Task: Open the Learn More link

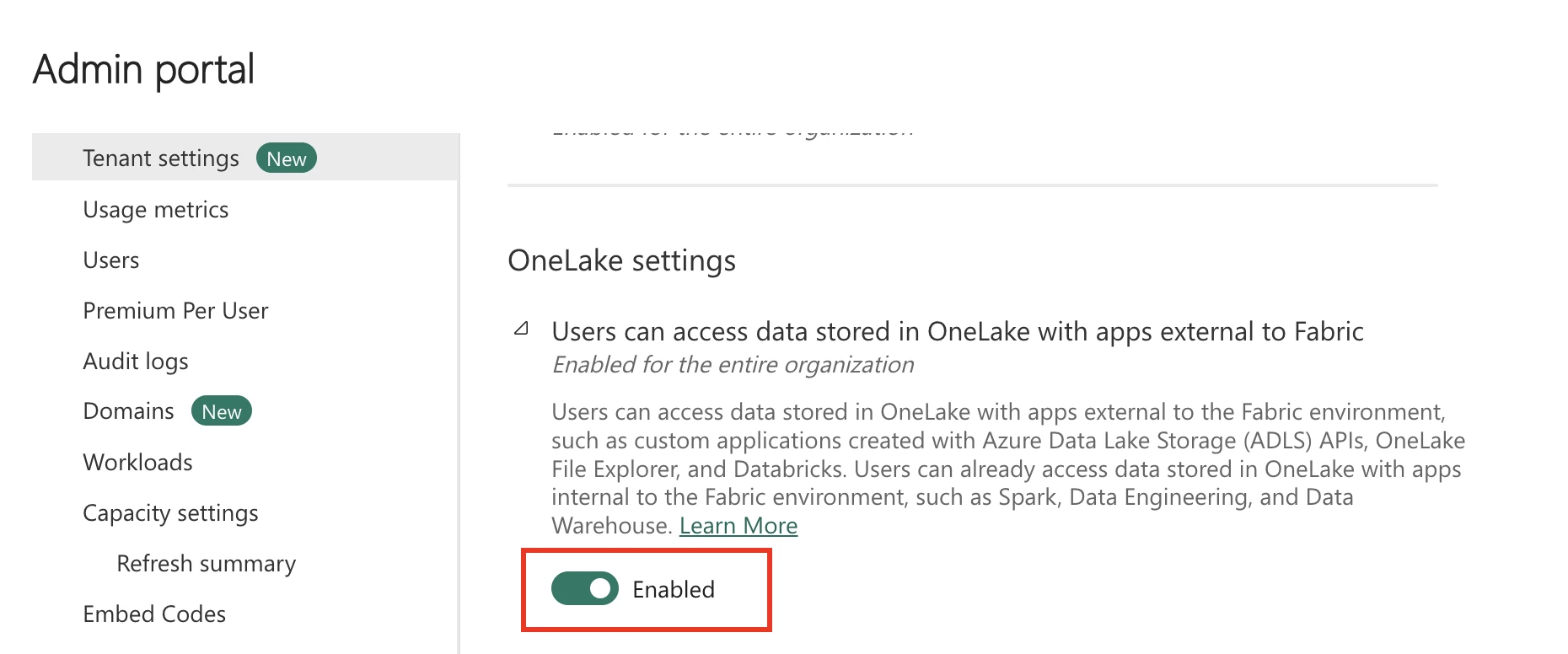Action: coord(738,526)
